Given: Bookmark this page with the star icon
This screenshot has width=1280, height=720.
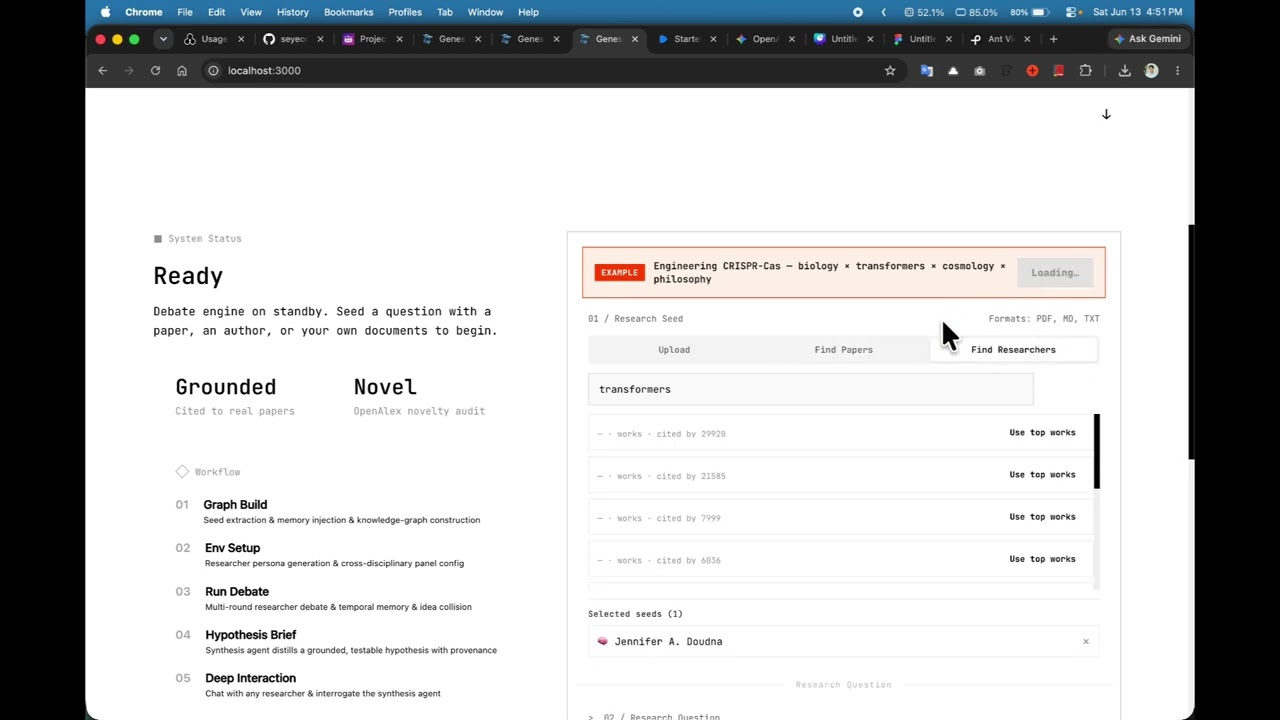Looking at the screenshot, I should pos(890,71).
